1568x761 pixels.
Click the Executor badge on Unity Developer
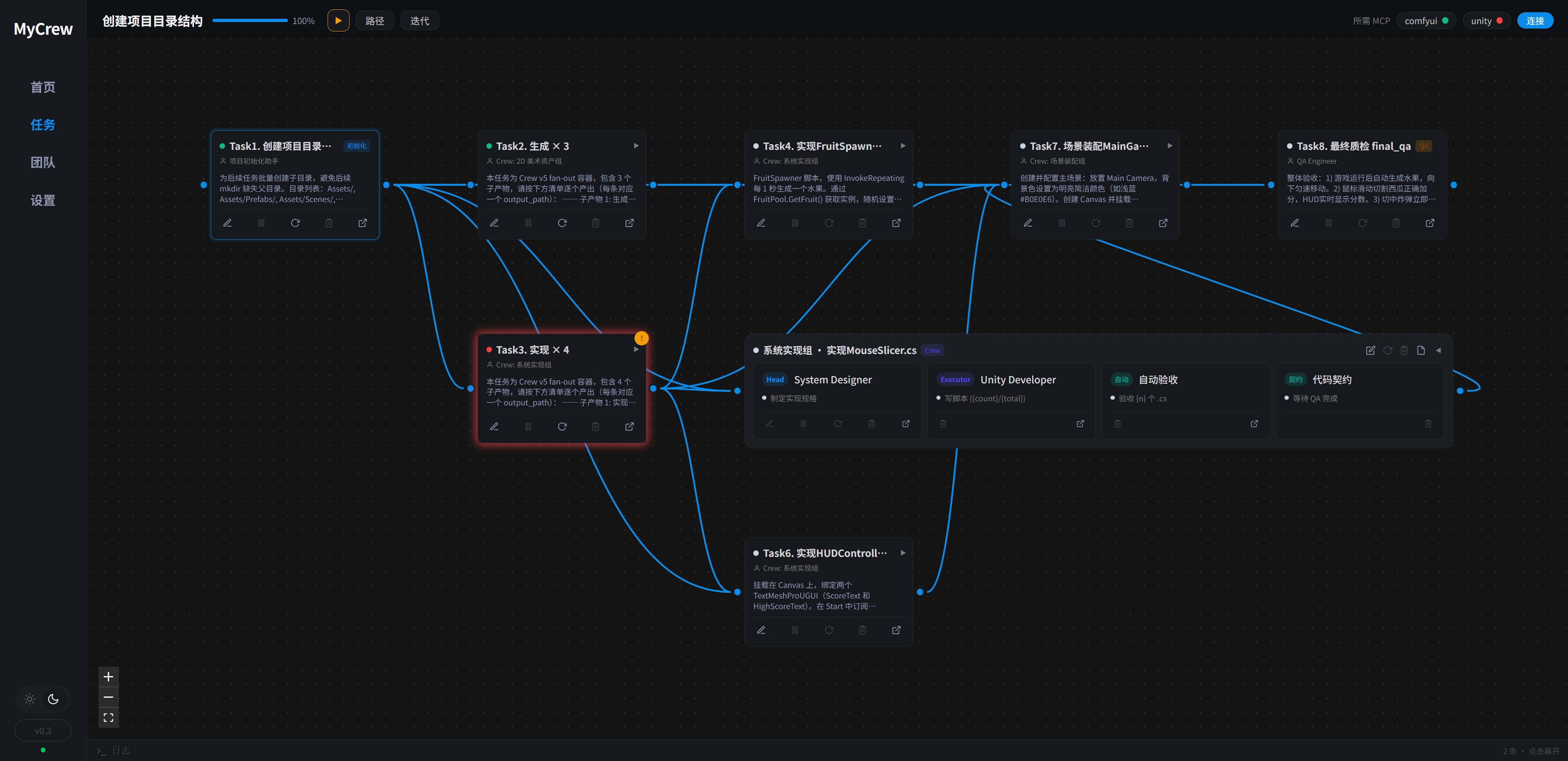(x=956, y=380)
